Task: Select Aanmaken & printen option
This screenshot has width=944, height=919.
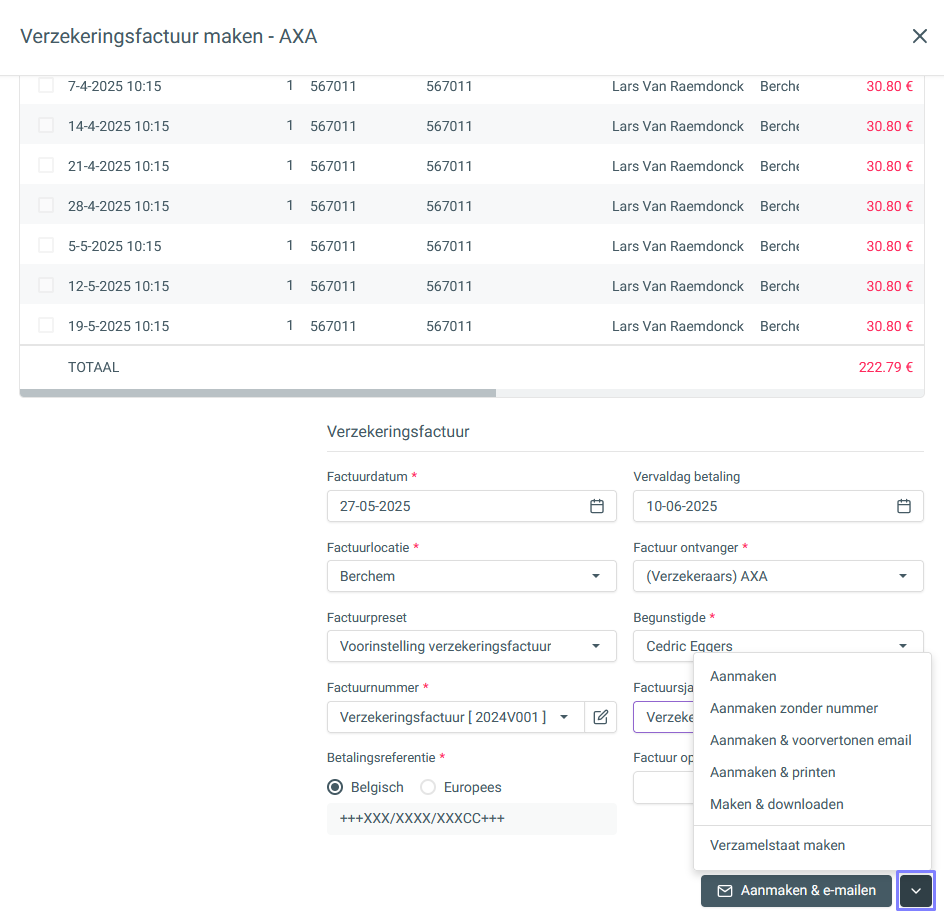Action: (x=772, y=772)
